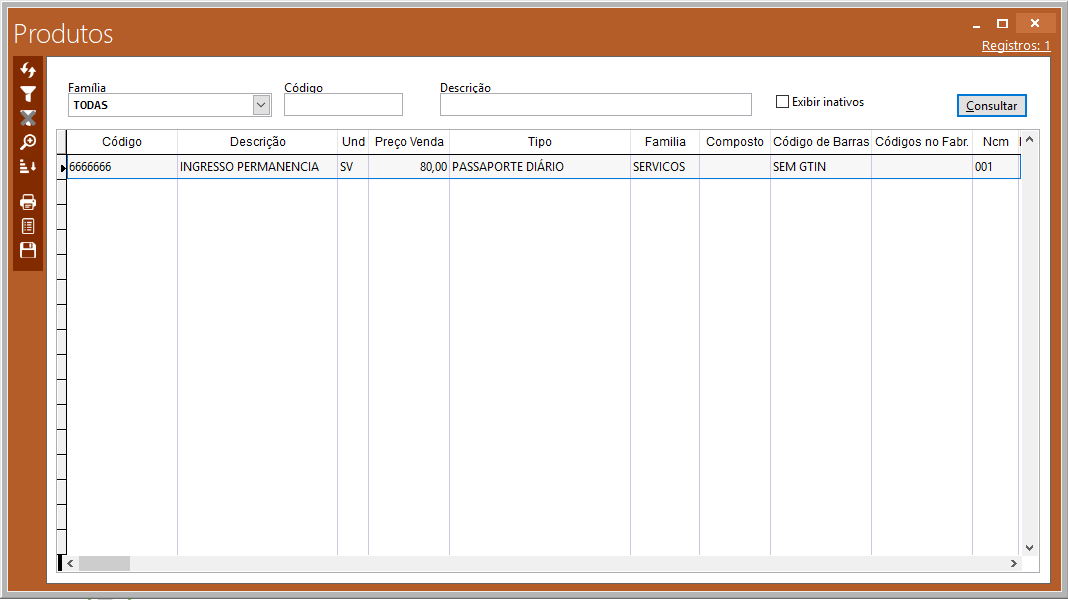Click the filter funnel icon

[28, 94]
